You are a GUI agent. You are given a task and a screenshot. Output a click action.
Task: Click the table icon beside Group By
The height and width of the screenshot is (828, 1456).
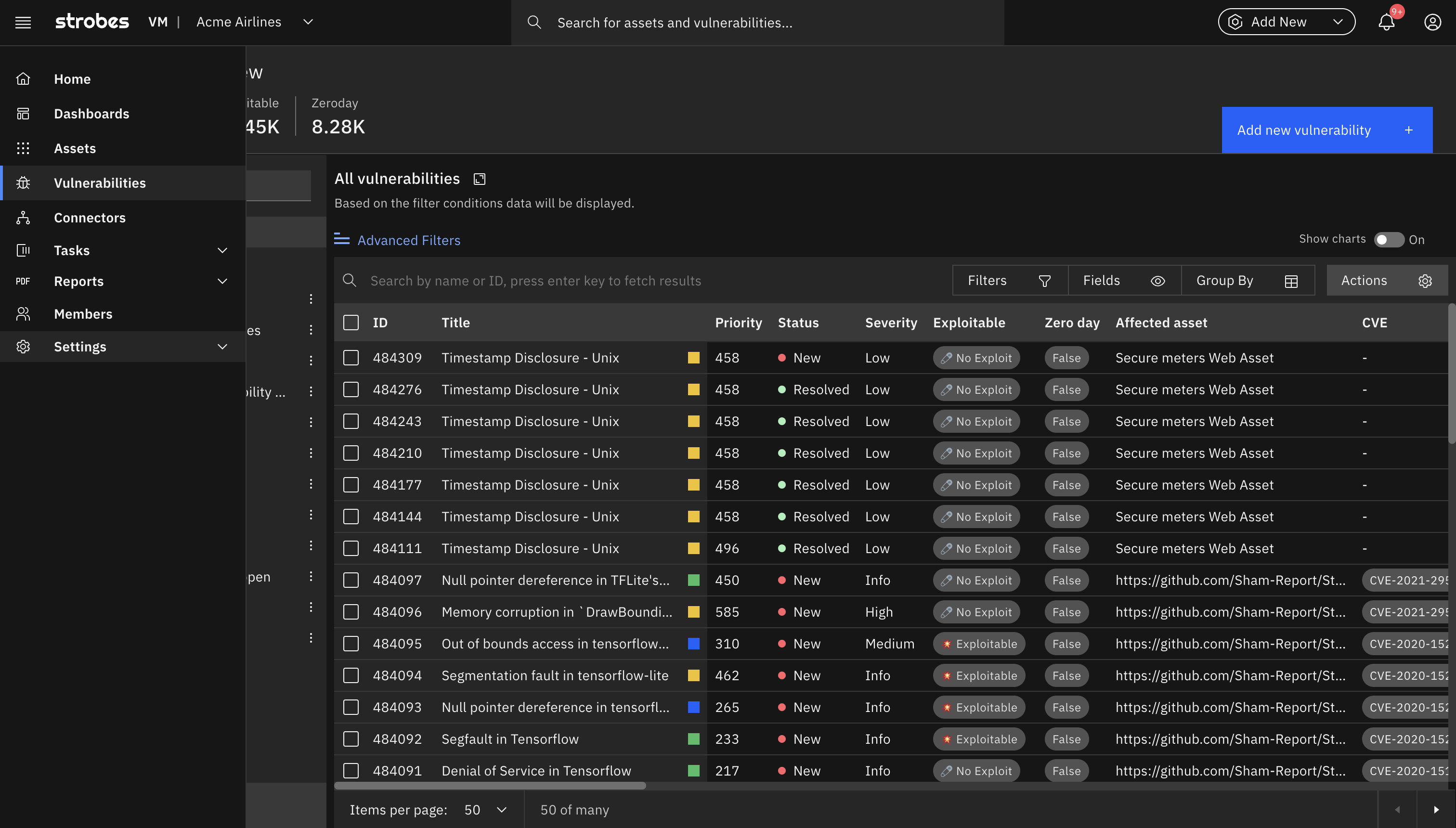point(1291,281)
